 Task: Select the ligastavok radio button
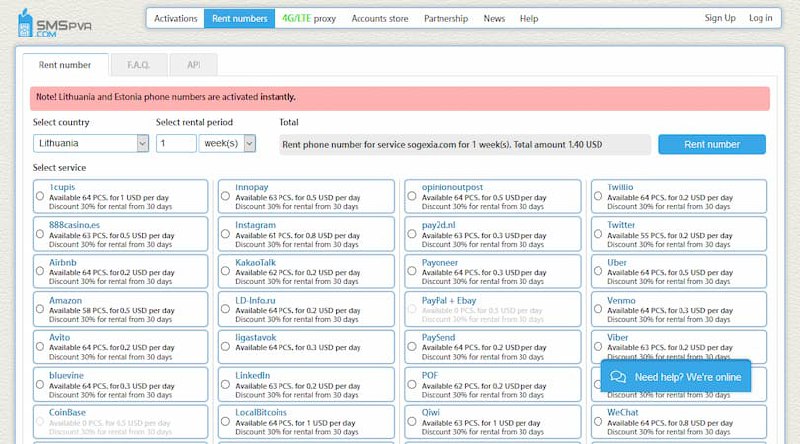tap(225, 347)
